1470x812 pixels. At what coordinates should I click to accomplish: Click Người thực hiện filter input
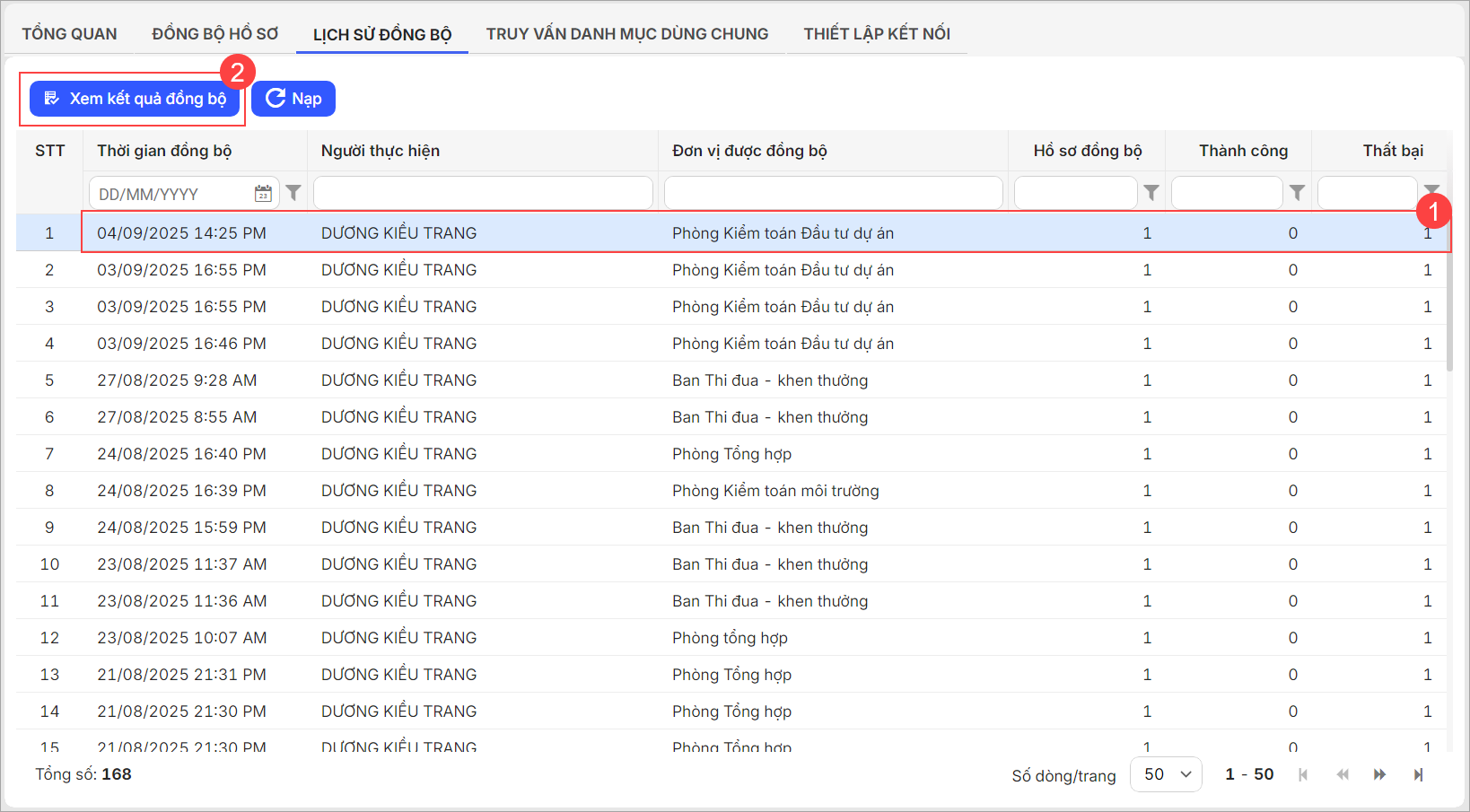(x=483, y=193)
